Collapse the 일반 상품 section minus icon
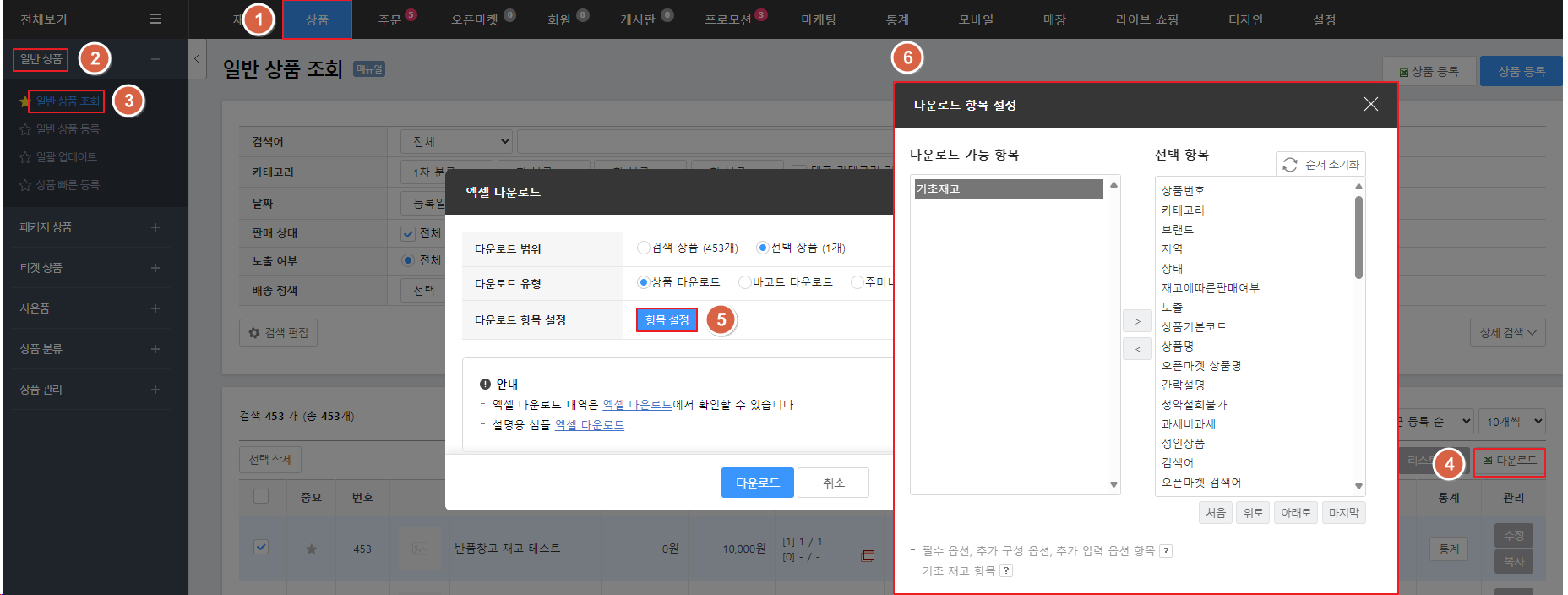Image resolution: width=1568 pixels, height=595 pixels. tap(155, 59)
